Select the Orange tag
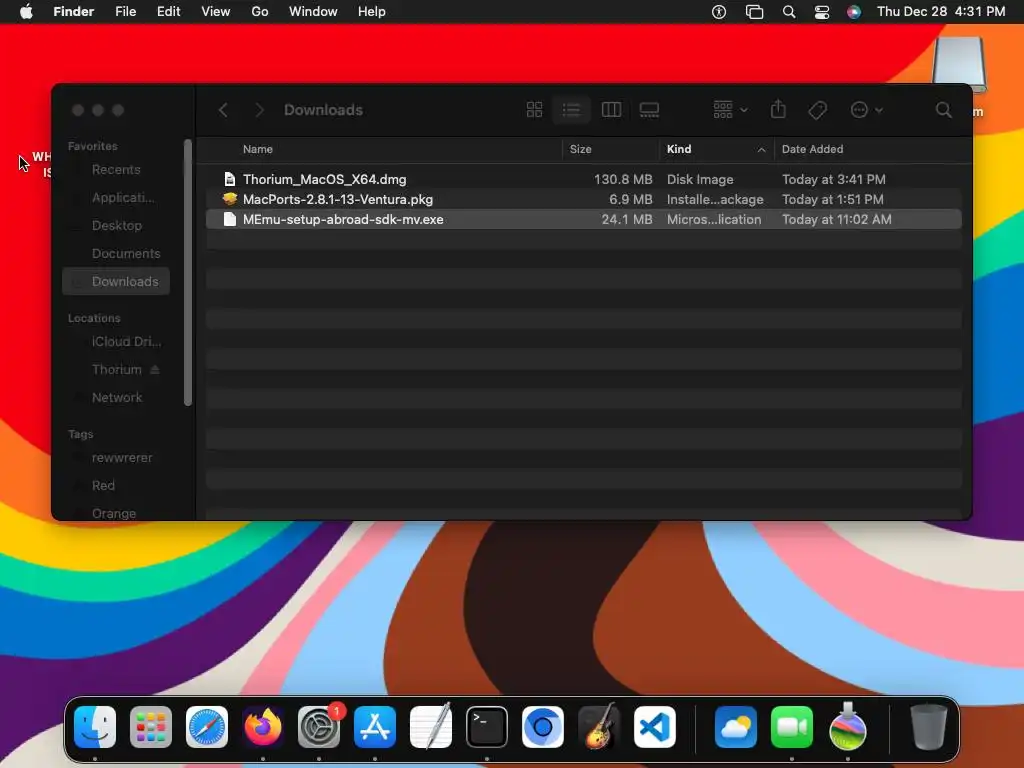The image size is (1024, 768). 116,513
